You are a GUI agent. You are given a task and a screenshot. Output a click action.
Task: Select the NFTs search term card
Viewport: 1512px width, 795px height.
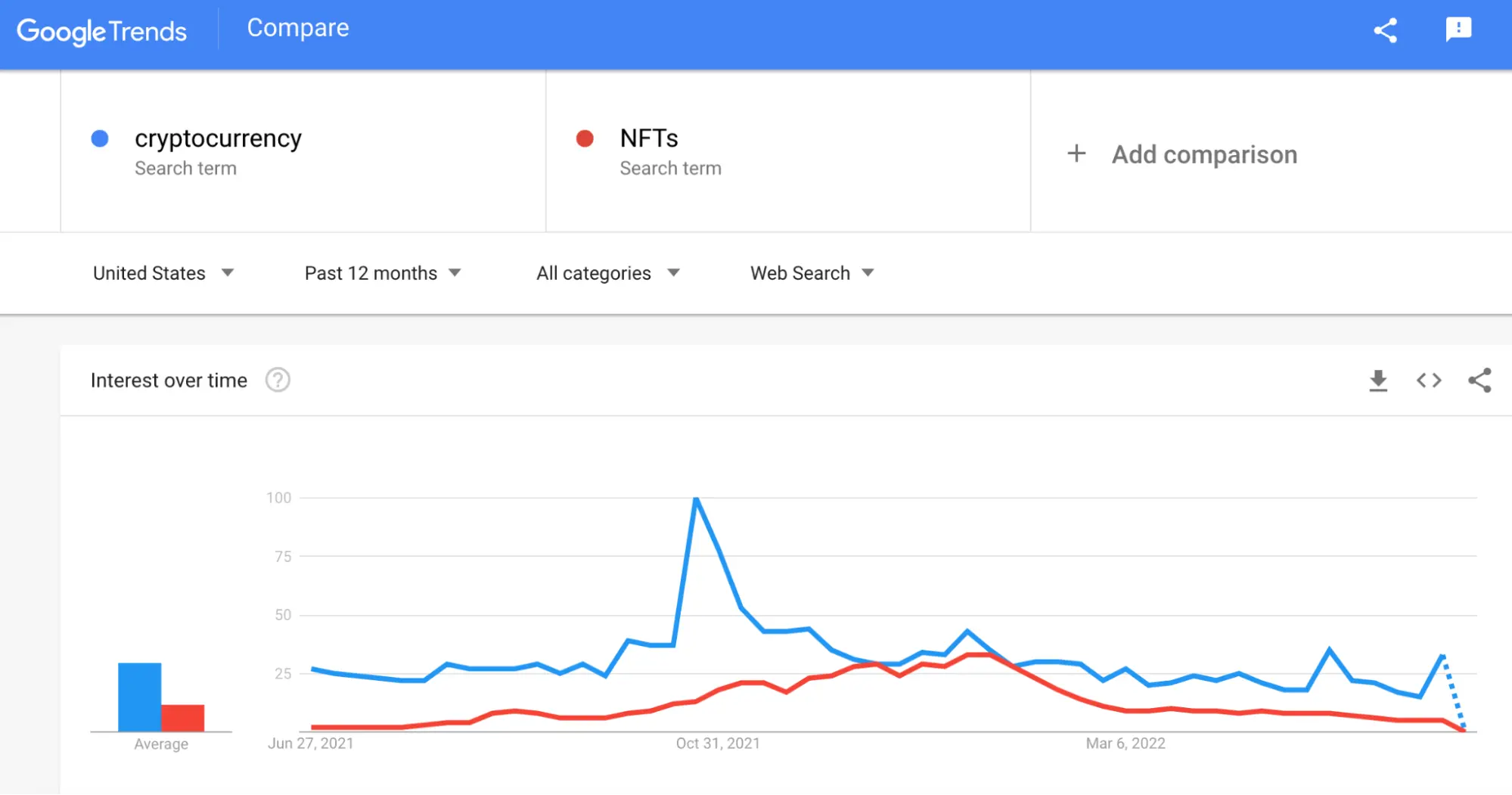pyautogui.click(x=787, y=151)
